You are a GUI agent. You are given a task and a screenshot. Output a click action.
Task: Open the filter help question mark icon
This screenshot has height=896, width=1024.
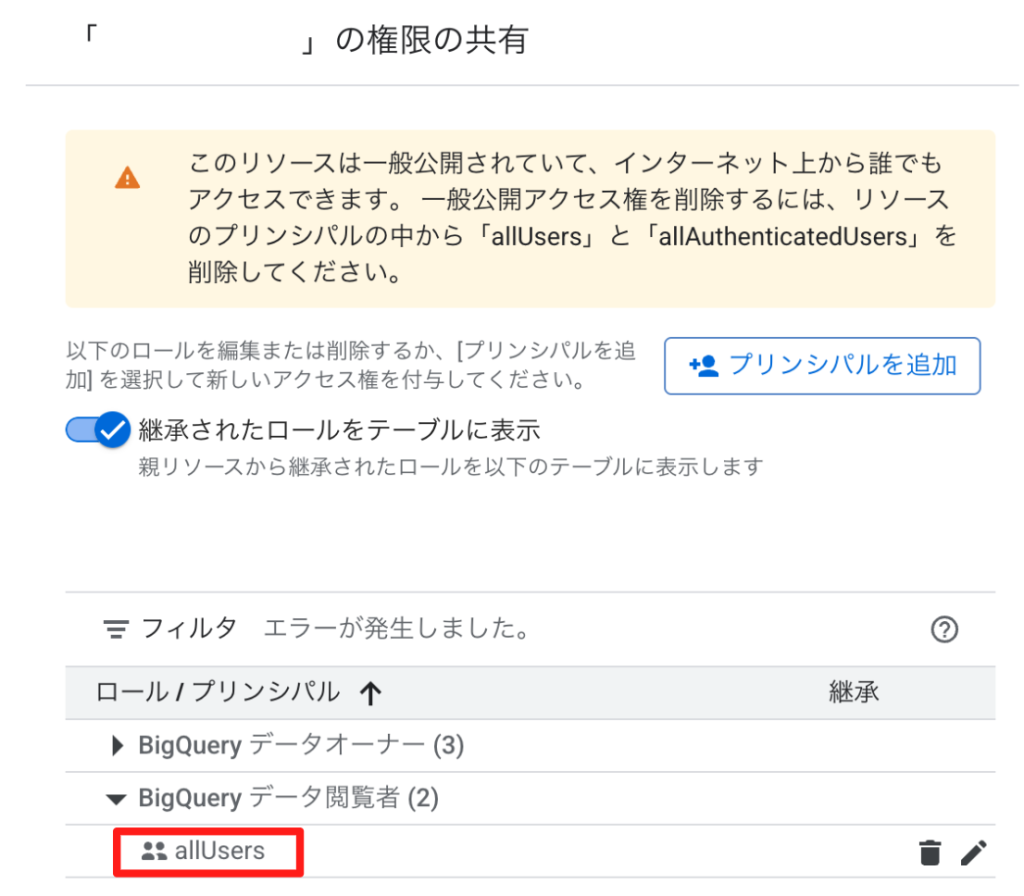[944, 630]
